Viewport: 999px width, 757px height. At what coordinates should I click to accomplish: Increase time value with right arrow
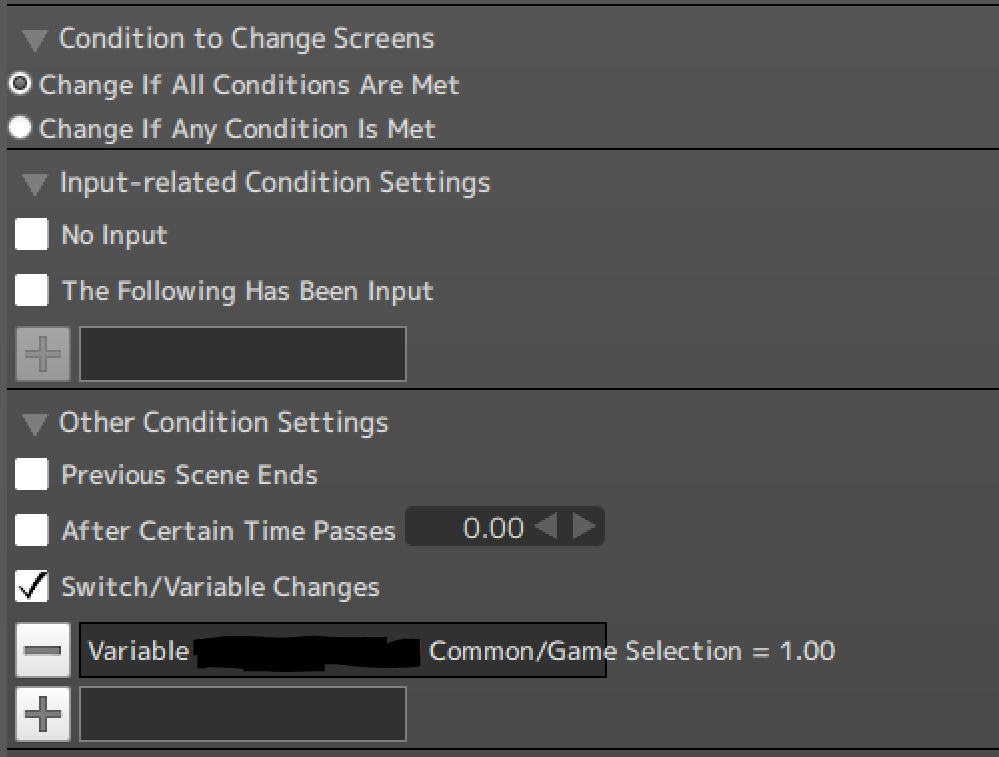coord(585,527)
